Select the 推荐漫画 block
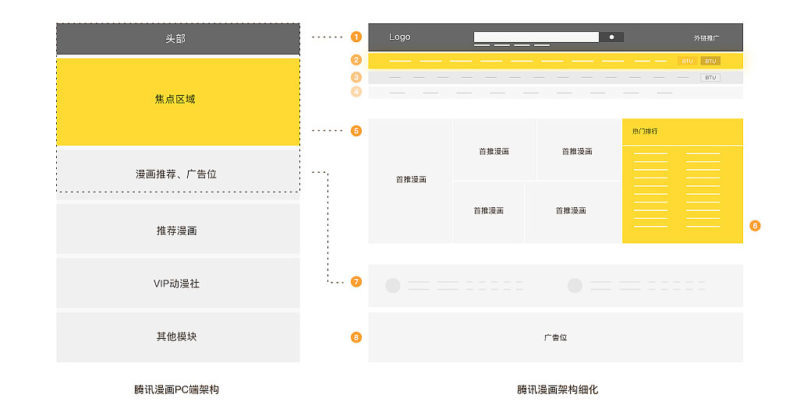The height and width of the screenshot is (419, 800). [178, 229]
